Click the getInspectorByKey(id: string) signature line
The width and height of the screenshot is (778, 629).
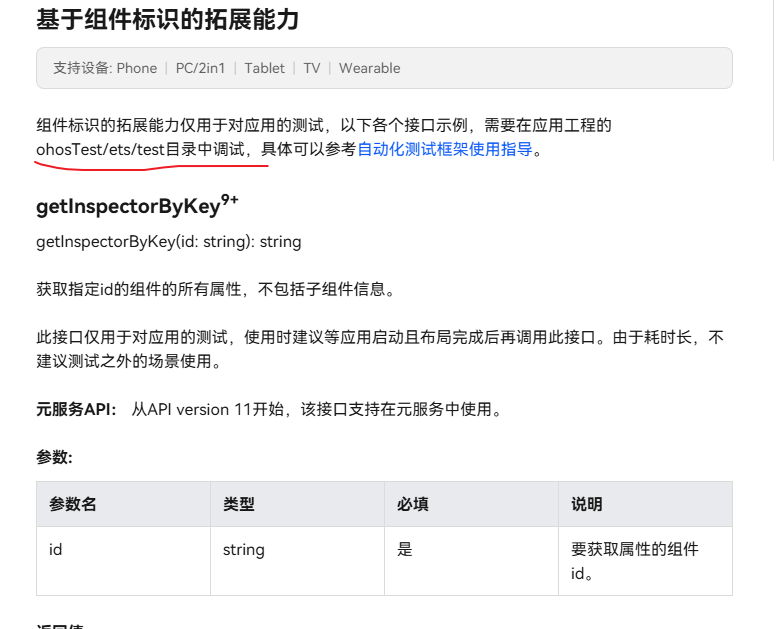click(x=168, y=241)
